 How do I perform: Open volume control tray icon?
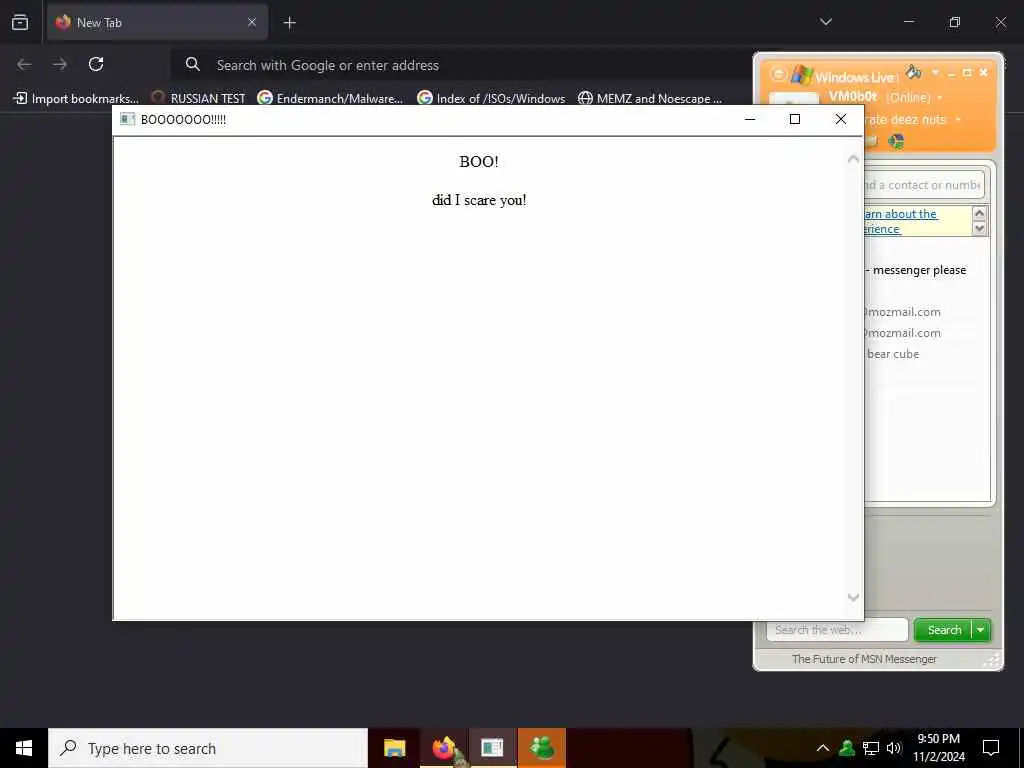click(x=894, y=748)
